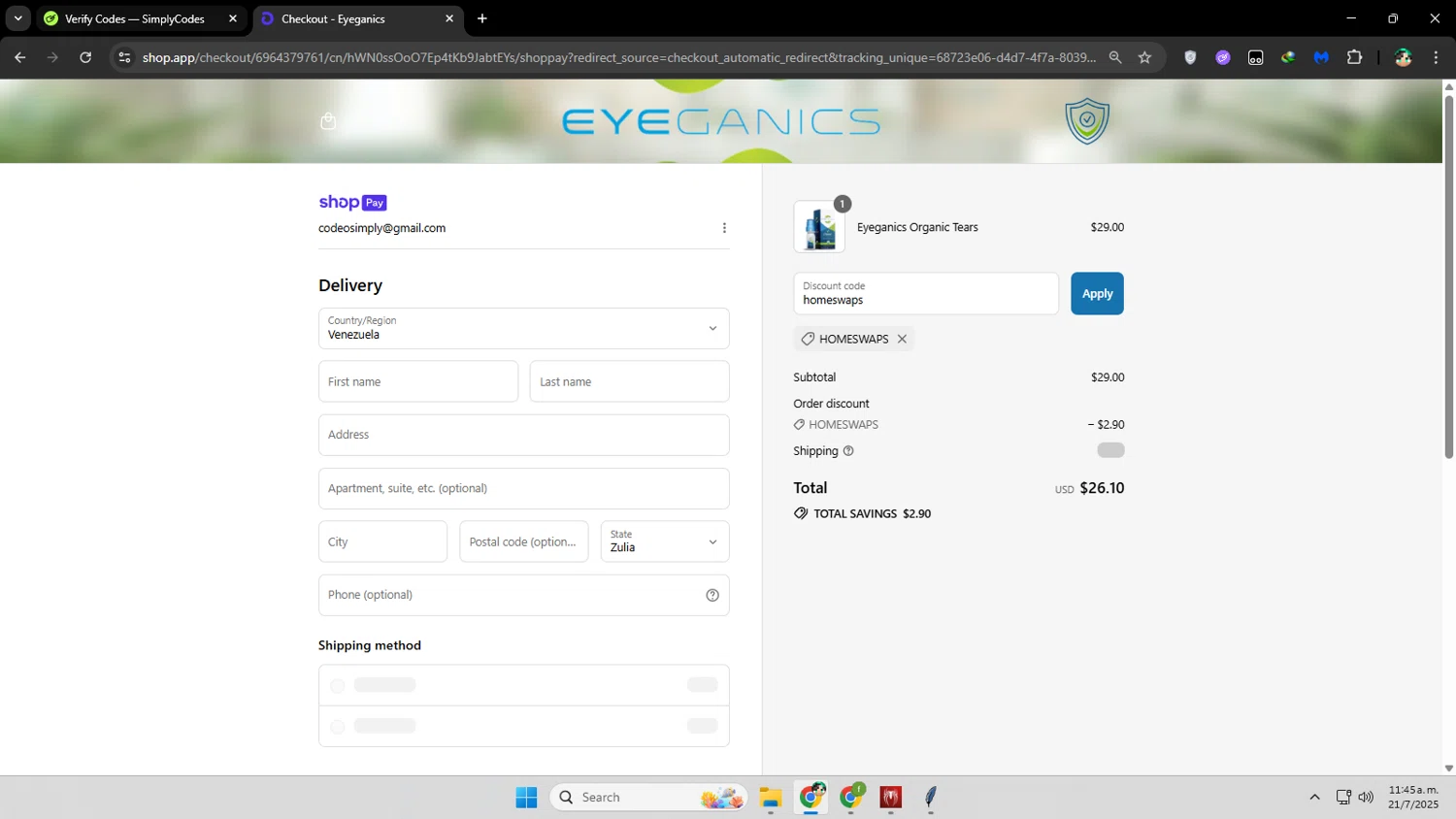Screen dimensions: 1456x819
Task: Open Chrome's three-dot menu
Action: point(1436,57)
